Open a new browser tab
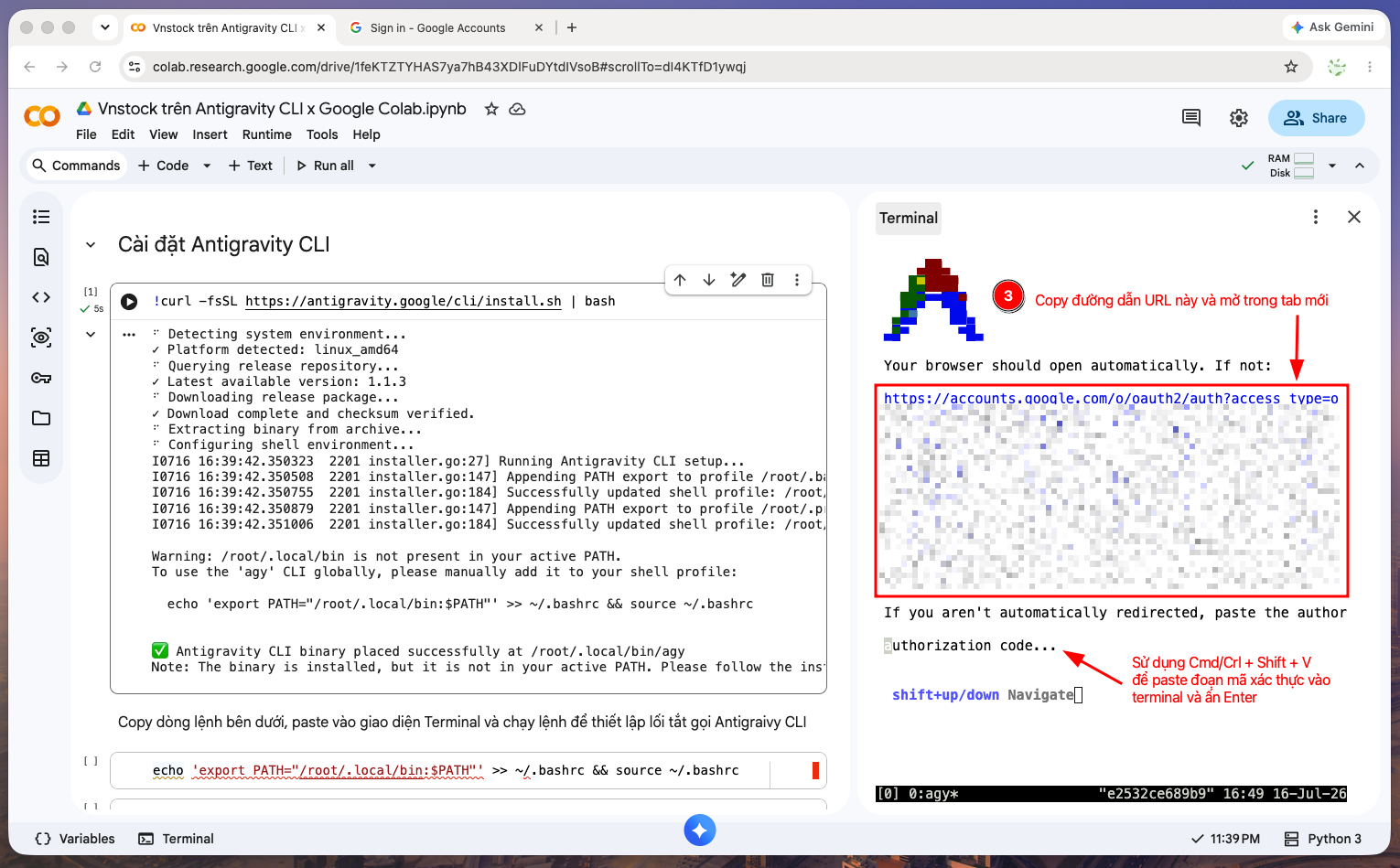This screenshot has width=1400, height=868. (x=572, y=27)
